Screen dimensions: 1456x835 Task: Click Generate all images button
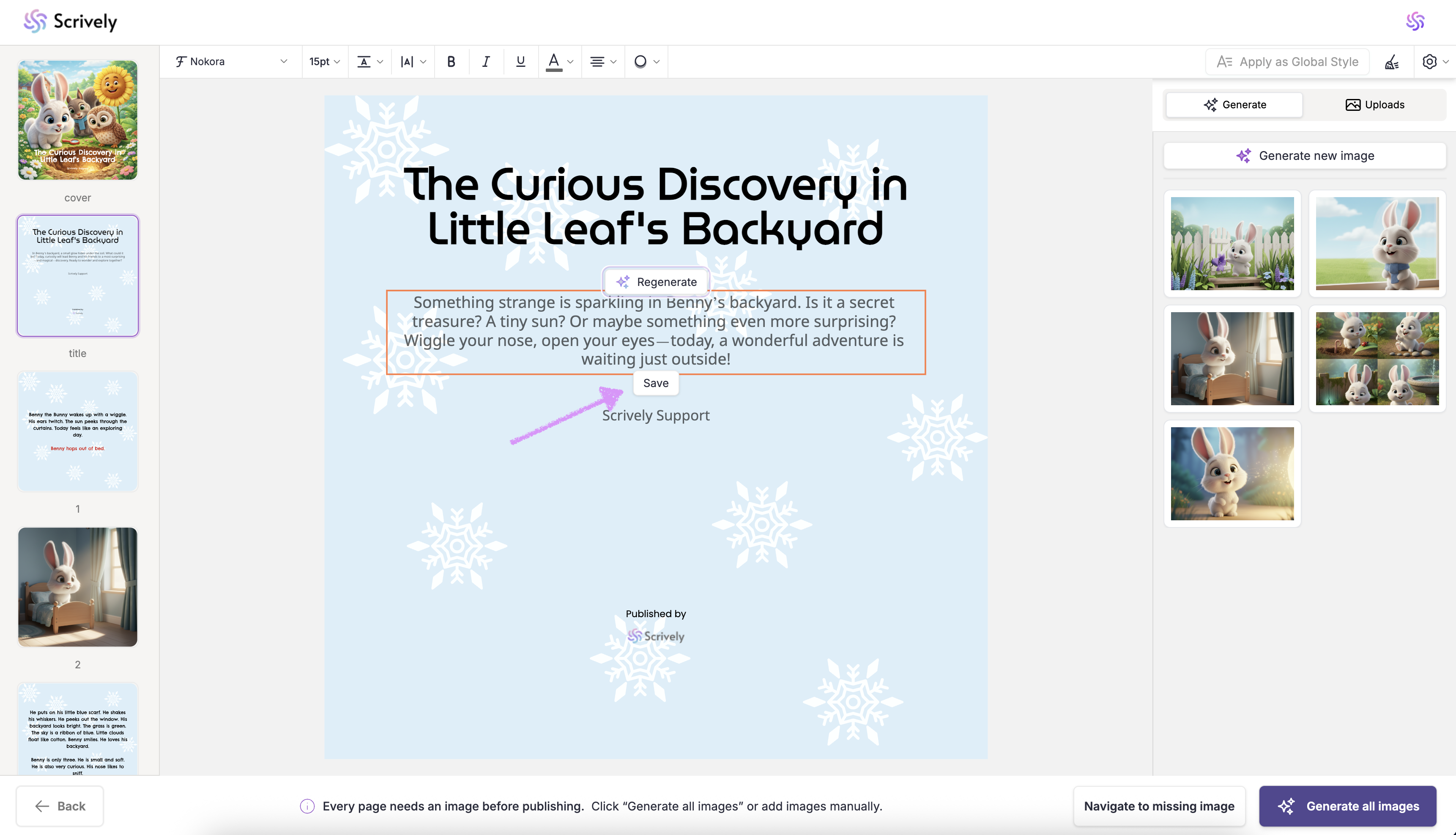click(1347, 806)
